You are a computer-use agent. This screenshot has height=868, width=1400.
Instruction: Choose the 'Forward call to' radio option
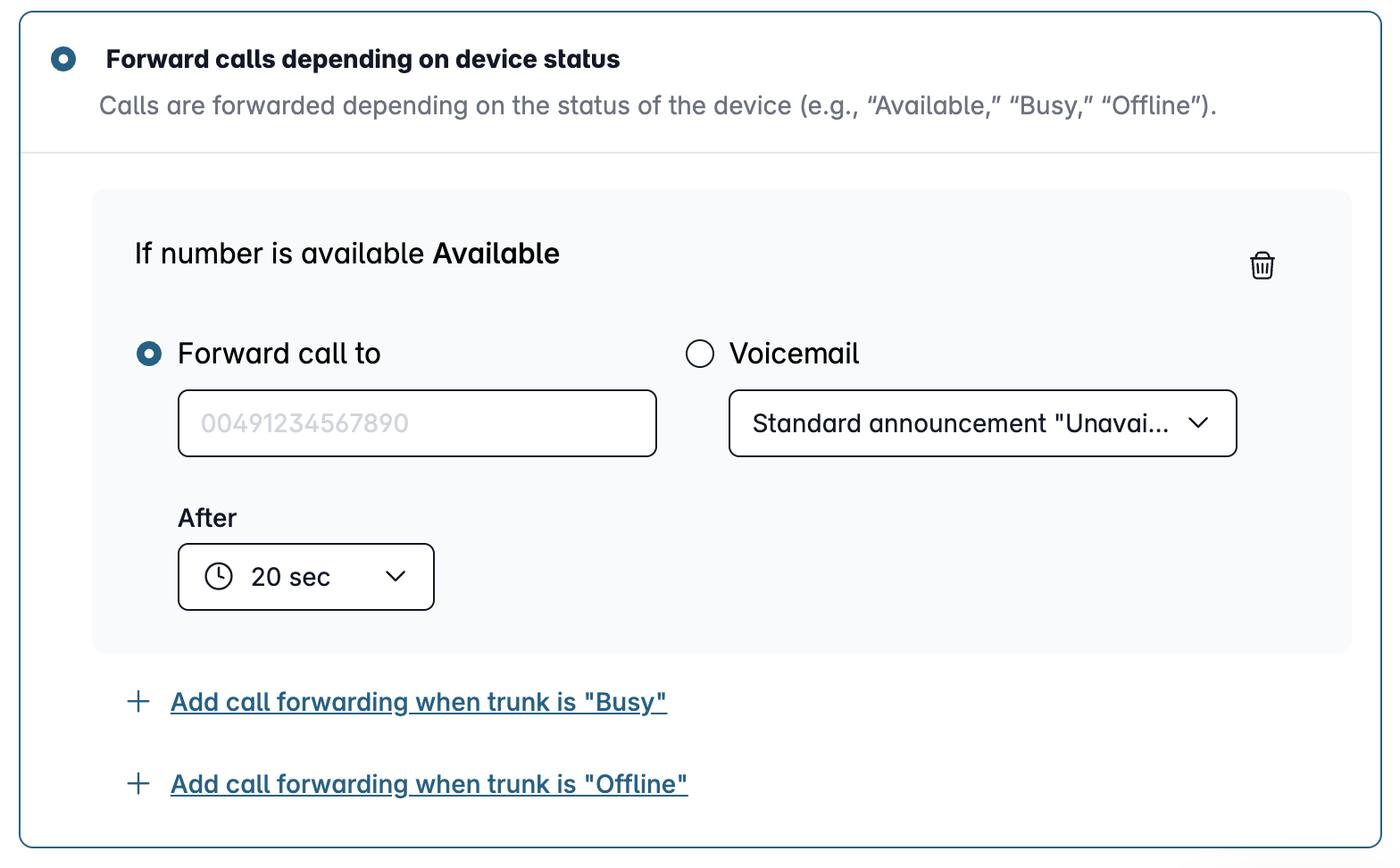click(x=149, y=355)
